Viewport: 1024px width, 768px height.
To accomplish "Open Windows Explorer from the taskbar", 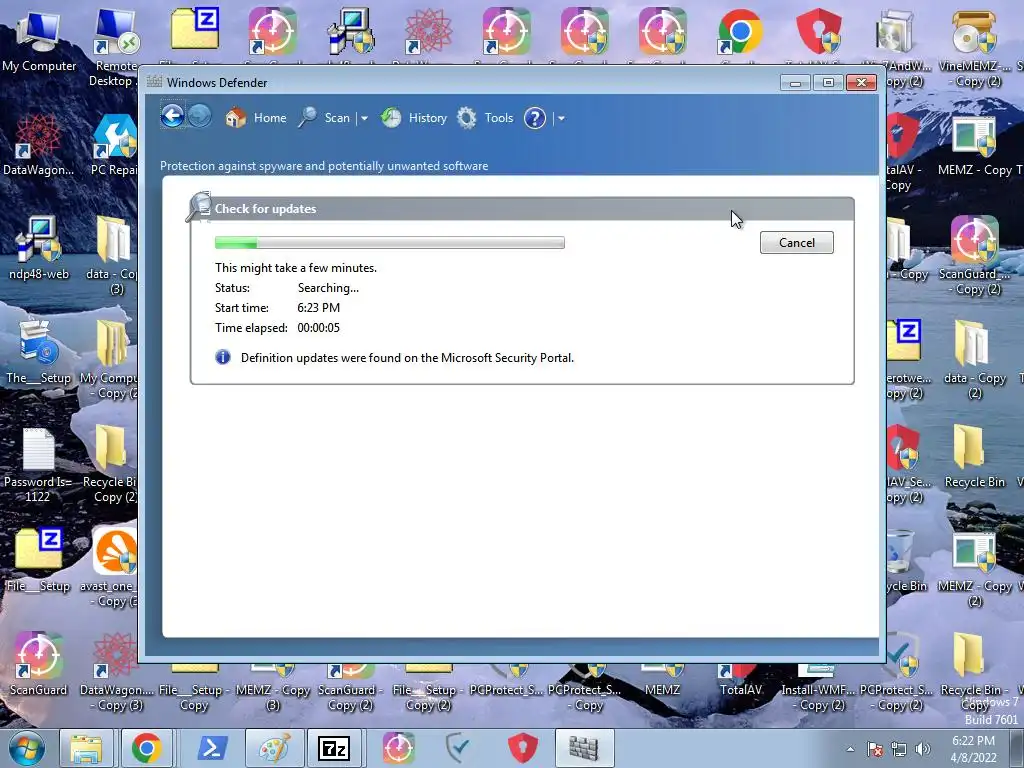I will (x=86, y=748).
